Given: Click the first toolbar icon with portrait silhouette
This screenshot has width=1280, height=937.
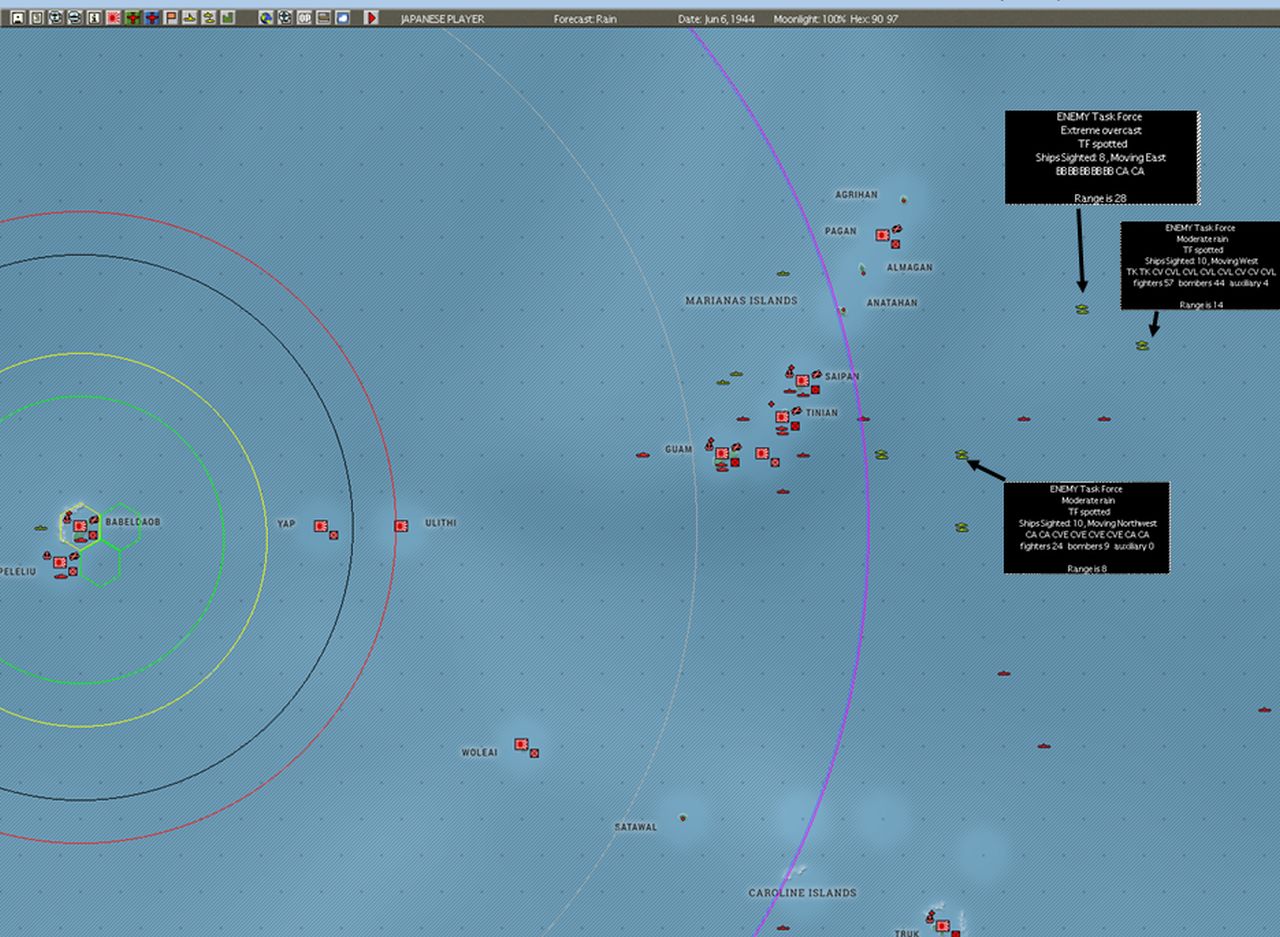Looking at the screenshot, I should [17, 18].
